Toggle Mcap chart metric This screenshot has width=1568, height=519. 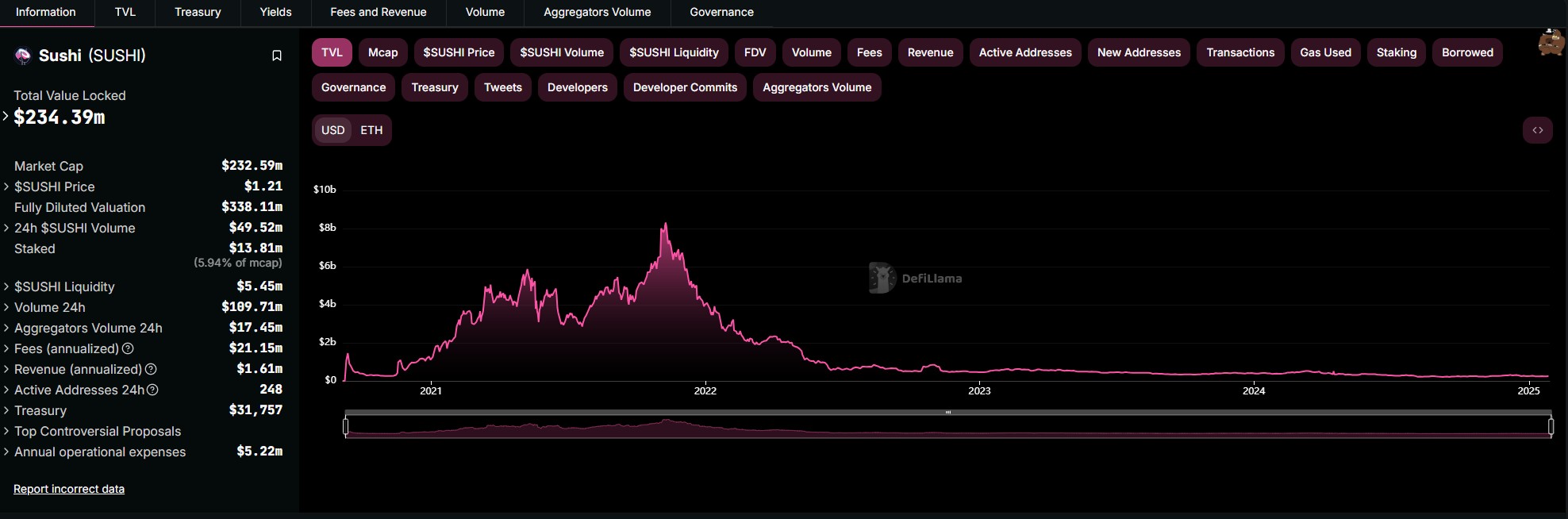382,52
